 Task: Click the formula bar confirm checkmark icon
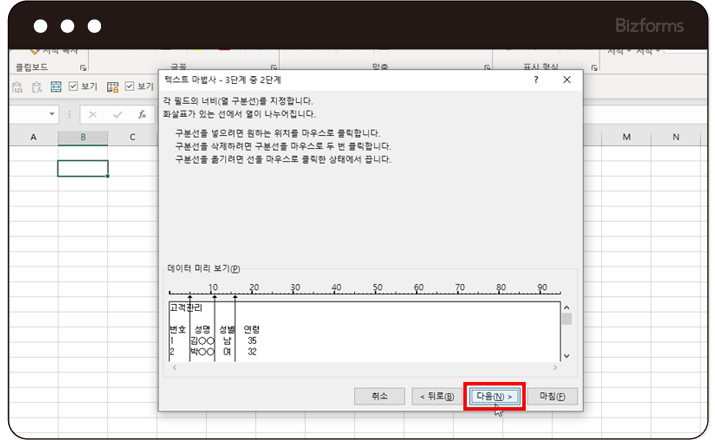[x=118, y=115]
